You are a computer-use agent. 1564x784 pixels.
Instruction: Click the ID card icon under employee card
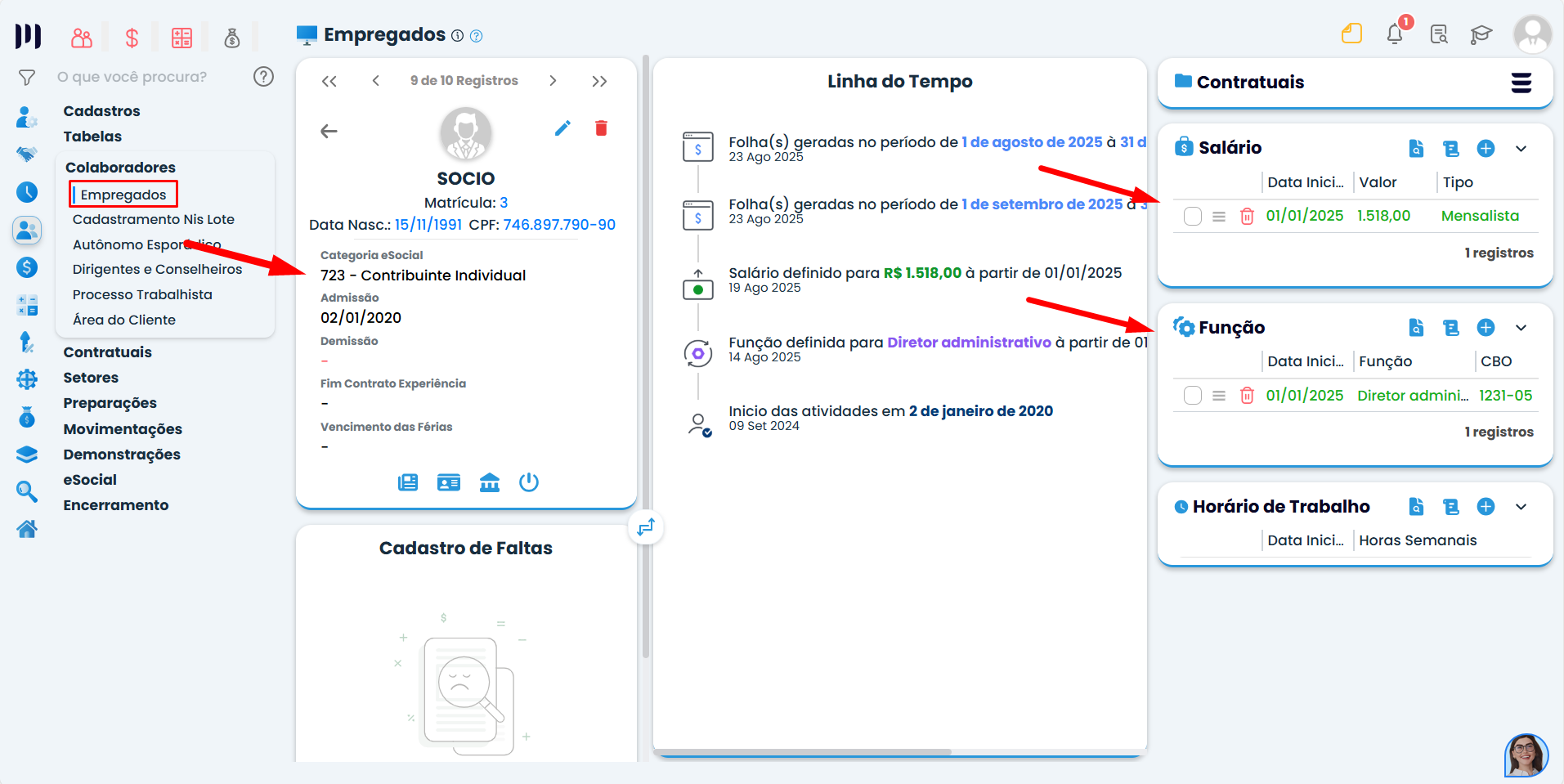pos(449,482)
